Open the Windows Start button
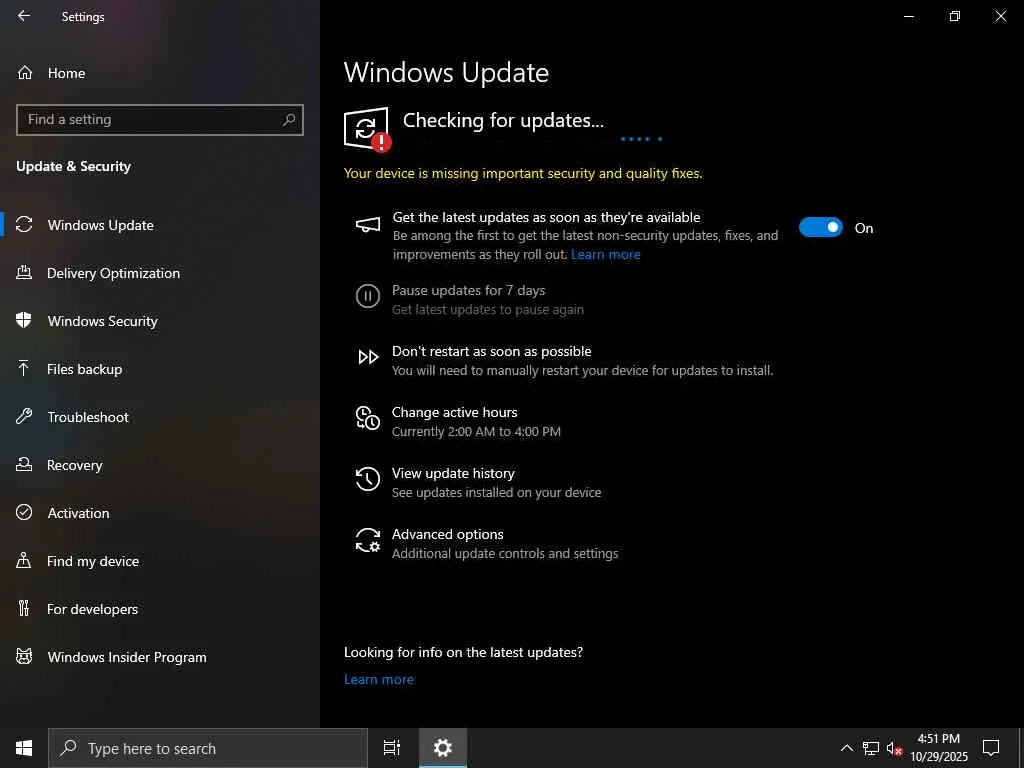The image size is (1024, 768). coord(24,748)
